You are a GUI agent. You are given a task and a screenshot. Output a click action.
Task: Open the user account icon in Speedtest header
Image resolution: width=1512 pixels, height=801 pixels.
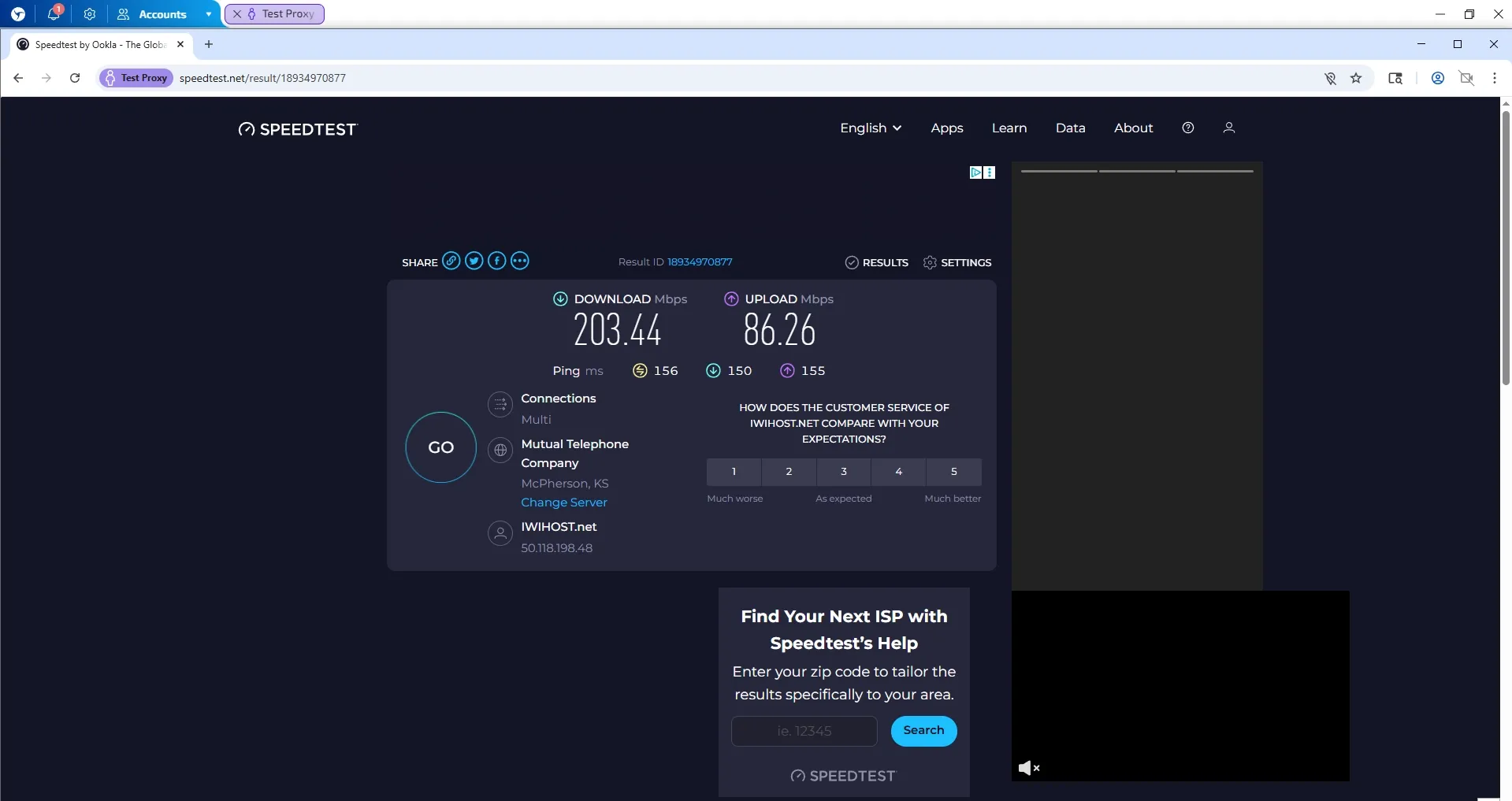1228,128
